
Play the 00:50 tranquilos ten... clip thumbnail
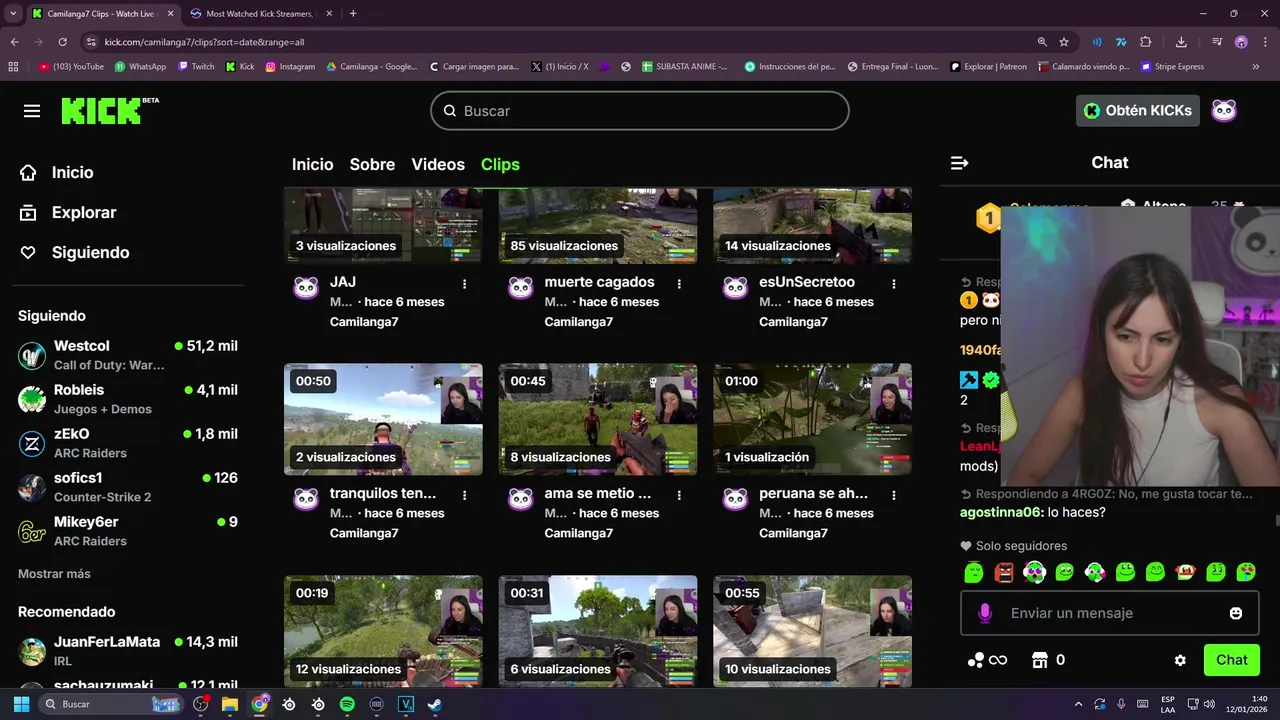(383, 419)
